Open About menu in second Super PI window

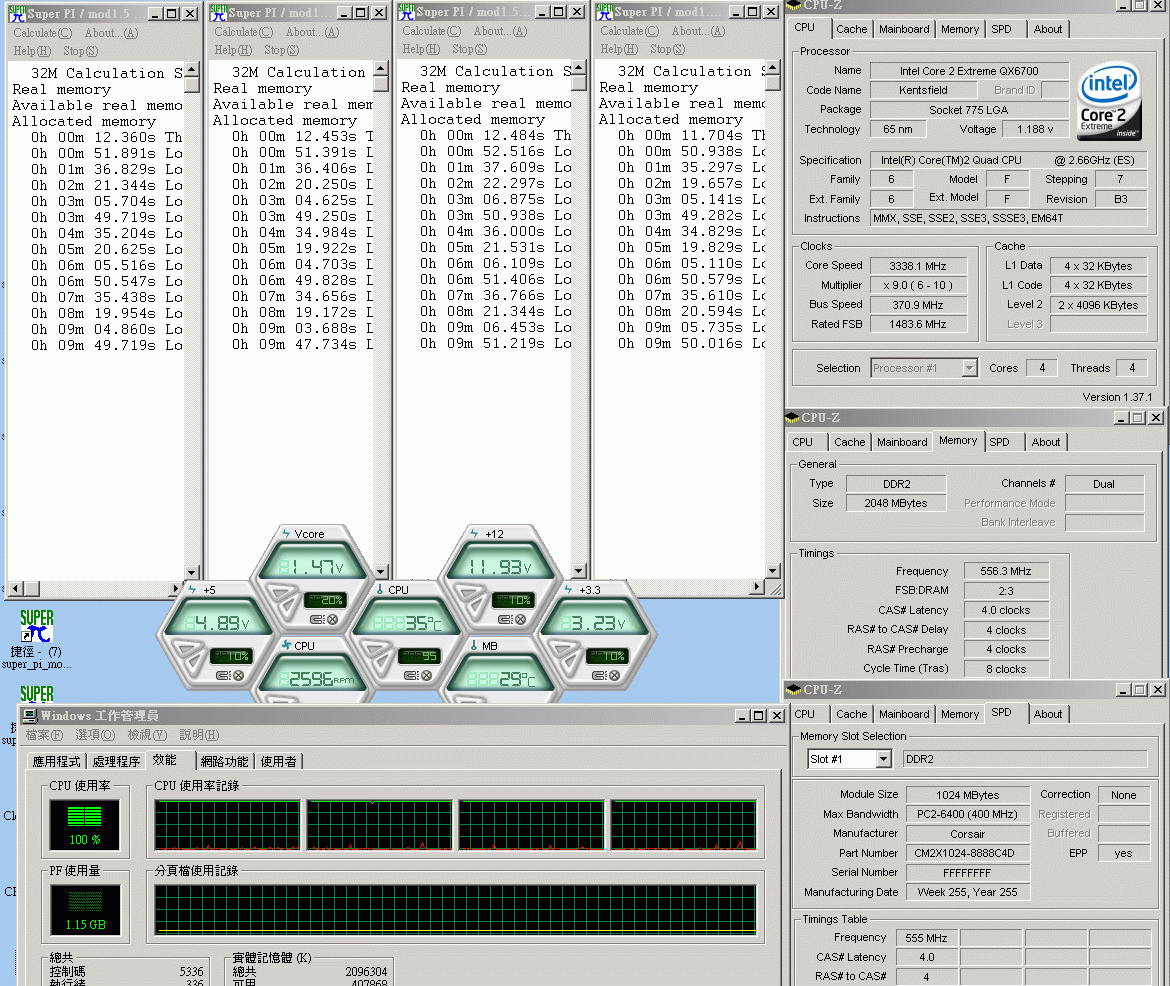pyautogui.click(x=312, y=32)
